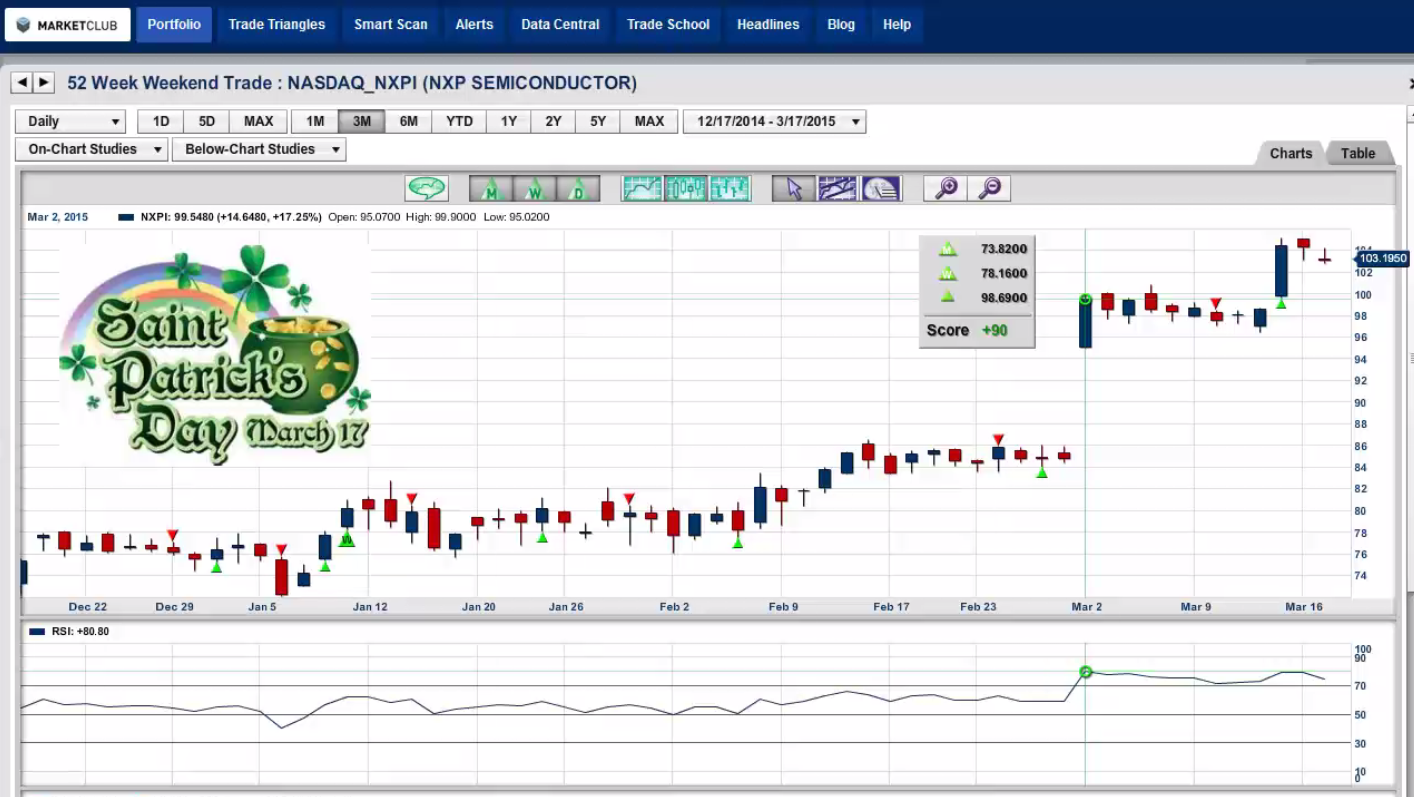Toggle the Monthly trade triangle (M)
1414x797 pixels.
(x=490, y=188)
